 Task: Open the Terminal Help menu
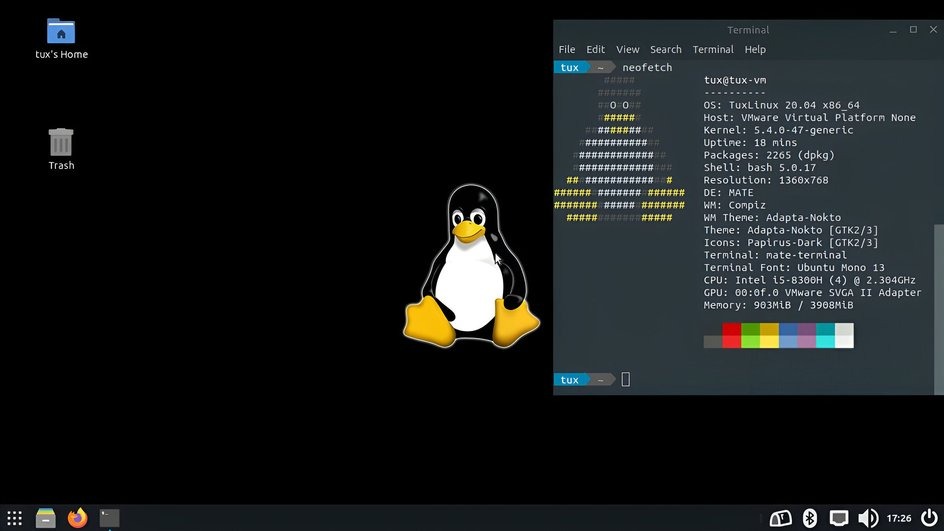755,49
